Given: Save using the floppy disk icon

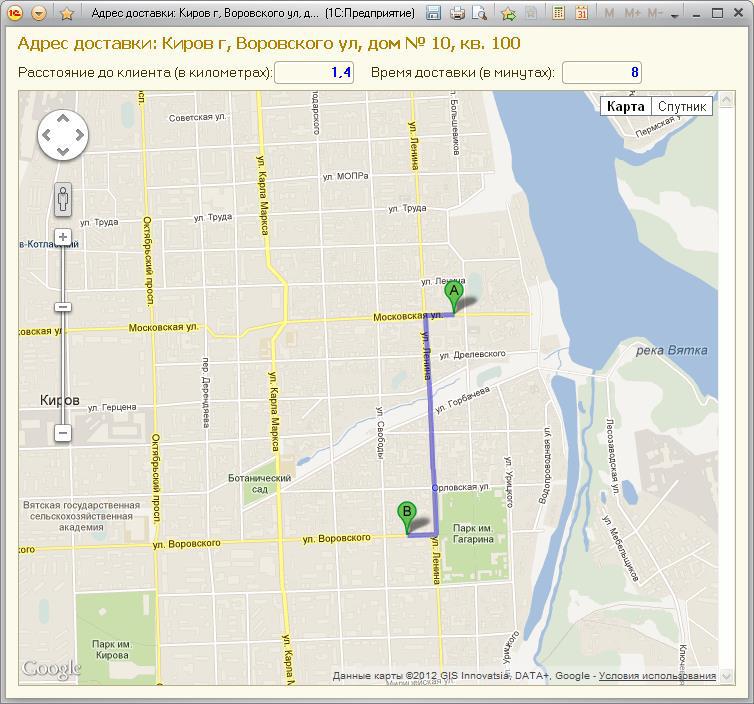Looking at the screenshot, I should (433, 14).
